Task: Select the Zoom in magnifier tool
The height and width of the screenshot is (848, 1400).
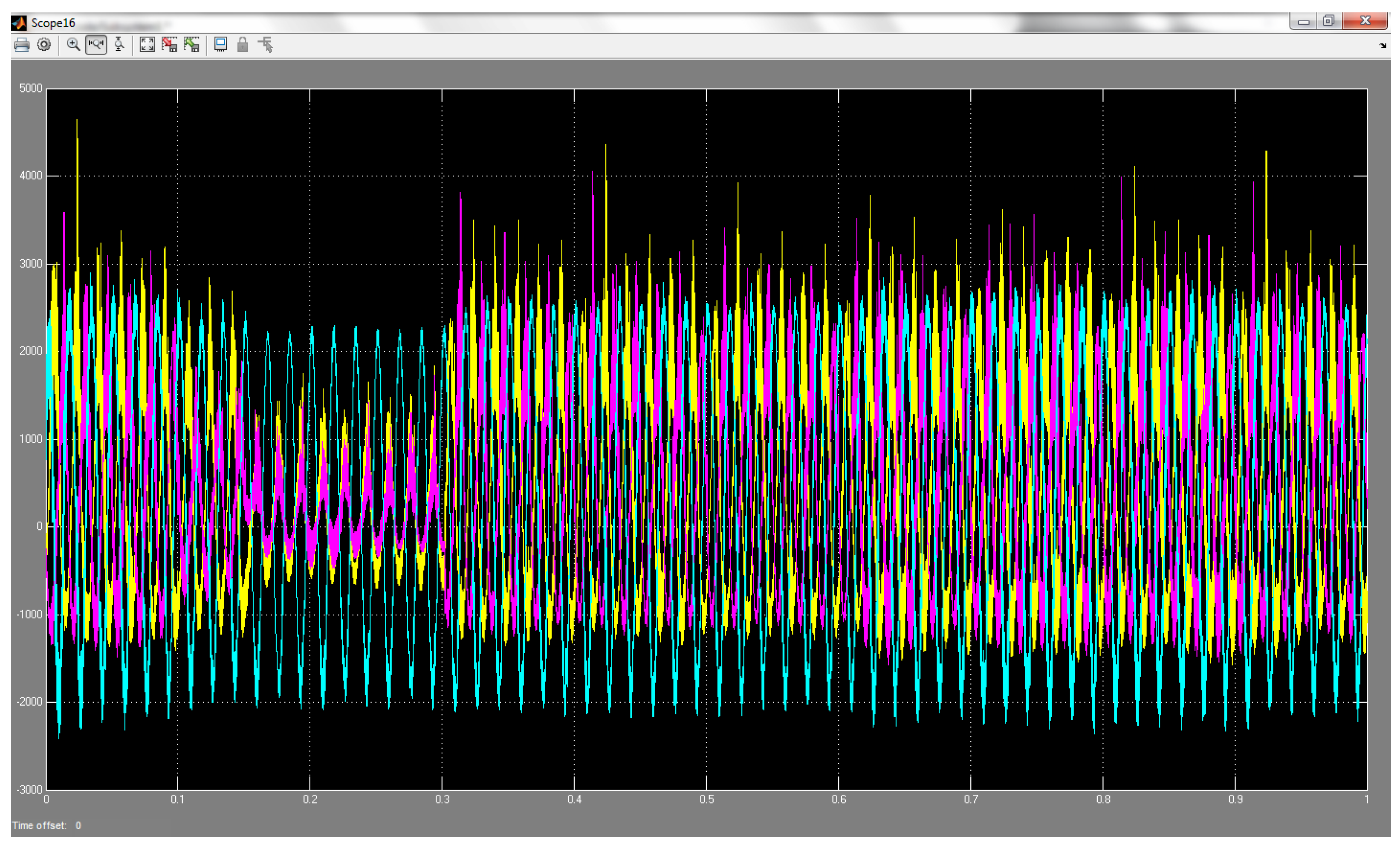Action: [x=73, y=45]
